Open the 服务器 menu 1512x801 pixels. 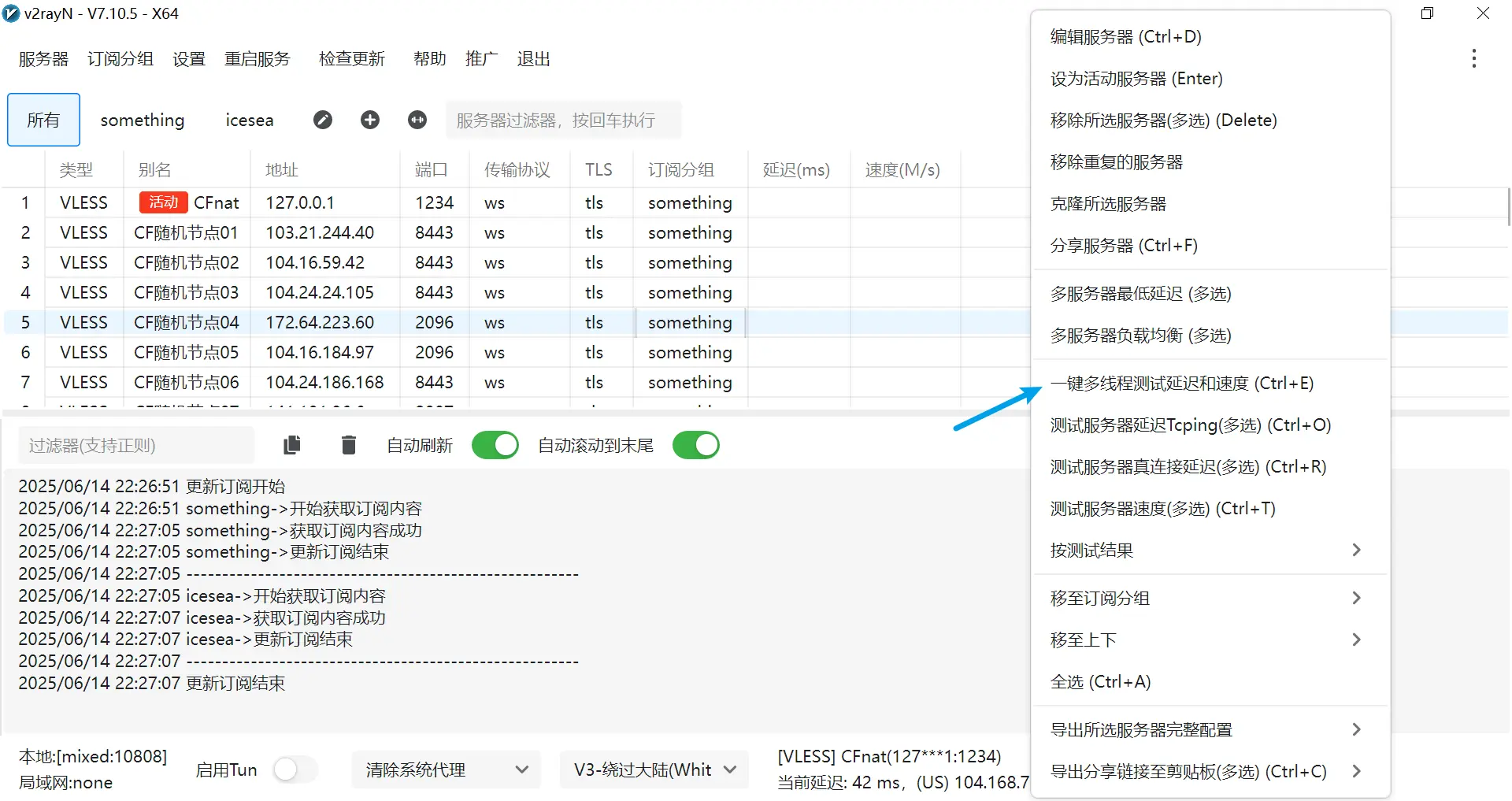[x=43, y=59]
